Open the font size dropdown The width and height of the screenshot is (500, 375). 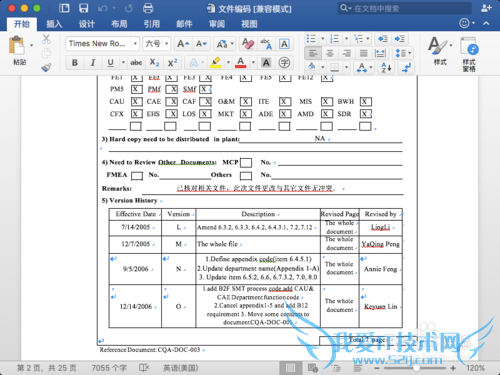point(167,44)
